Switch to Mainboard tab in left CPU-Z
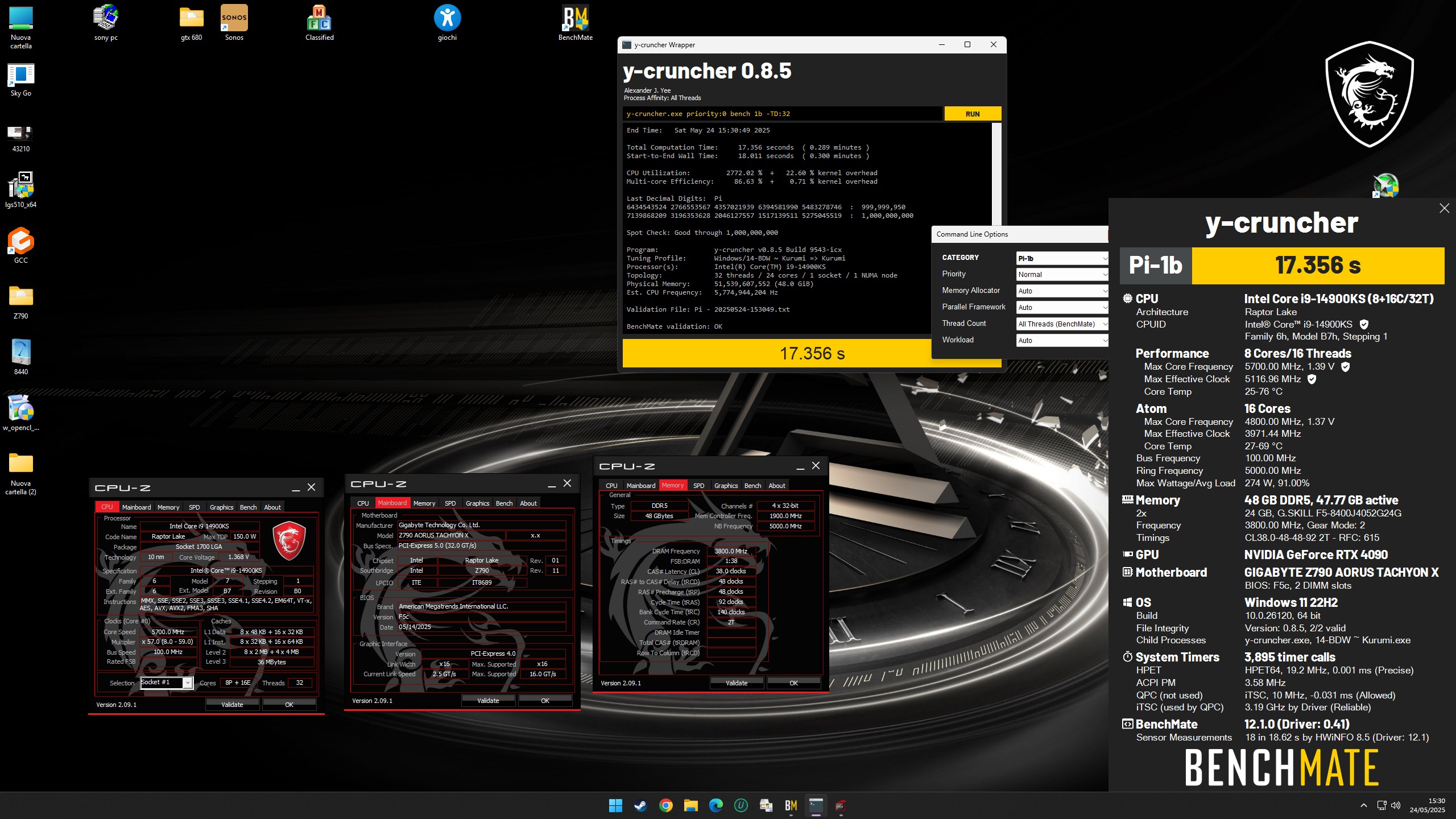Viewport: 1456px width, 819px height. [x=136, y=507]
